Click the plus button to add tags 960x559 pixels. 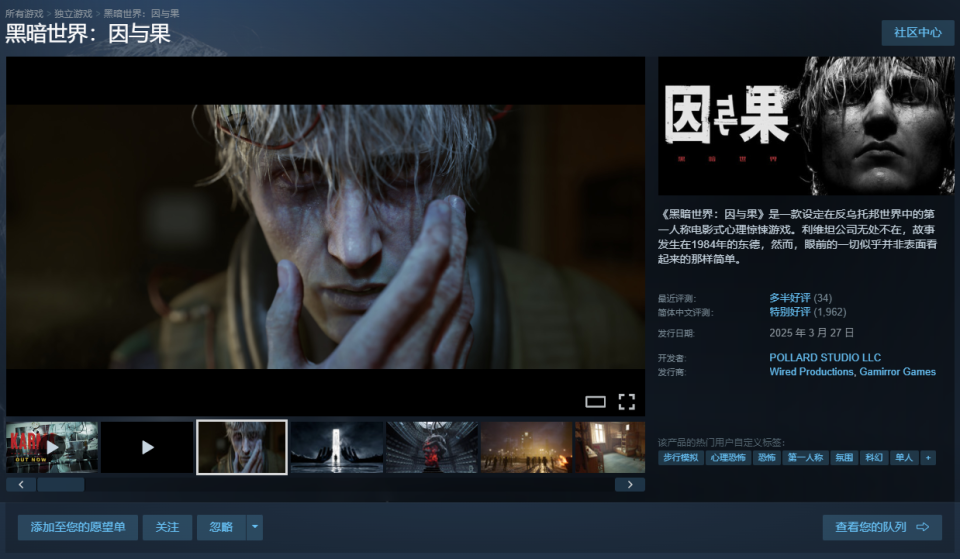click(928, 457)
